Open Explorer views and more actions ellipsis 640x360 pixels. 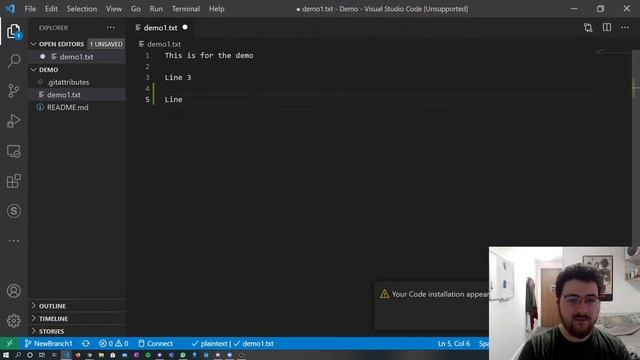point(111,28)
